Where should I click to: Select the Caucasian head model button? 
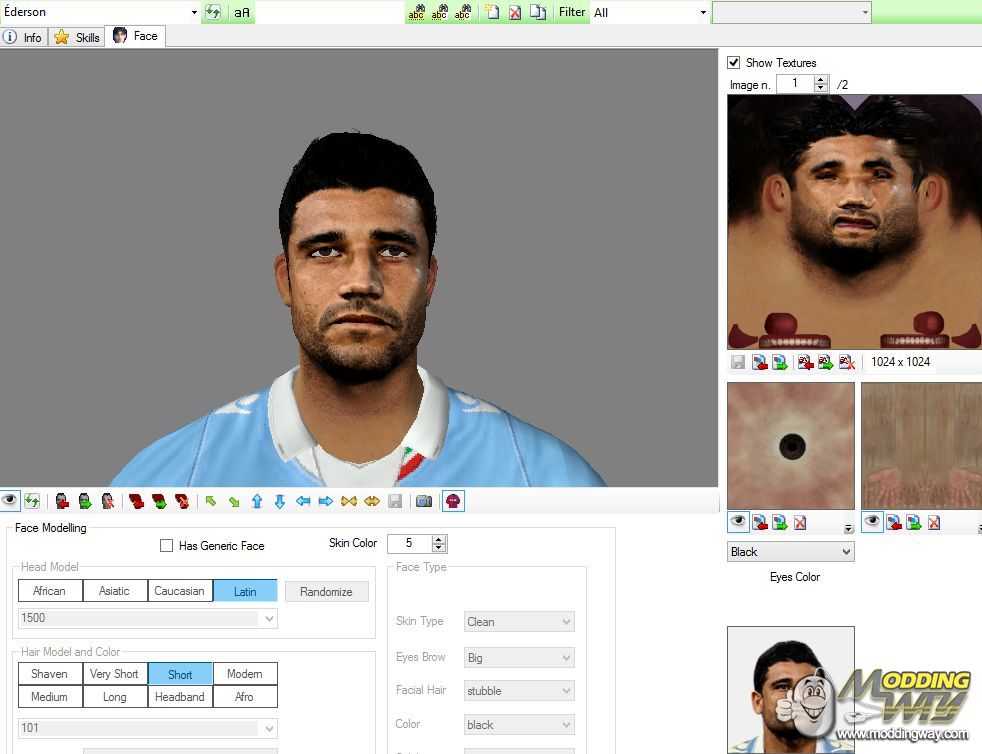(x=179, y=591)
